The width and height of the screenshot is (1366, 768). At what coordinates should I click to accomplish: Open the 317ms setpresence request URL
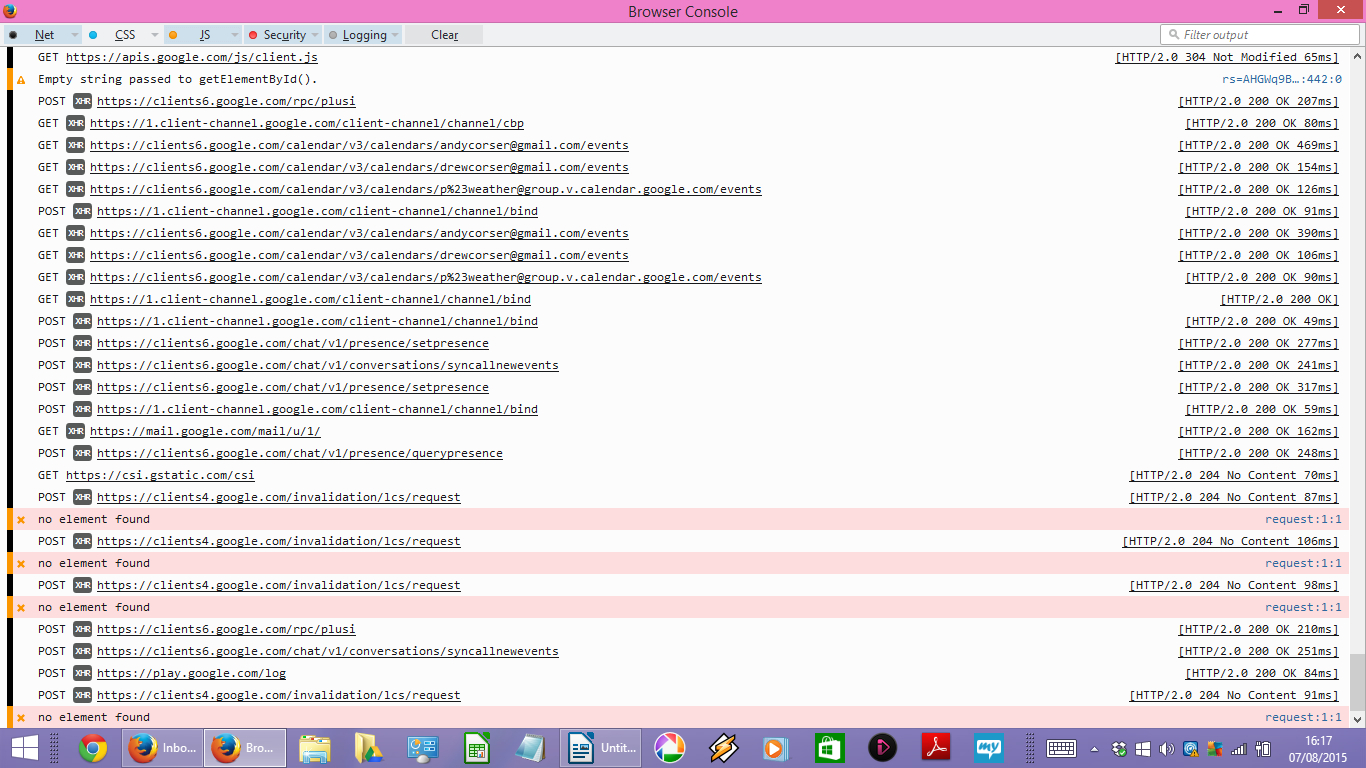[293, 387]
